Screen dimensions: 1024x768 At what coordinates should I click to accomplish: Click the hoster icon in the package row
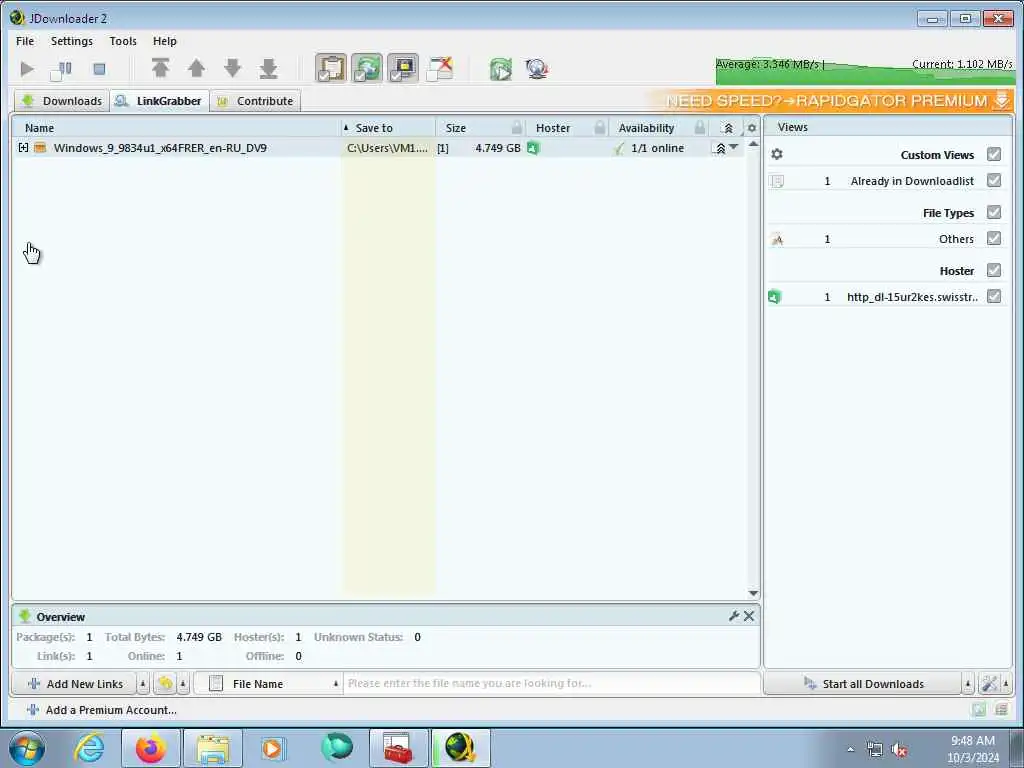[533, 148]
